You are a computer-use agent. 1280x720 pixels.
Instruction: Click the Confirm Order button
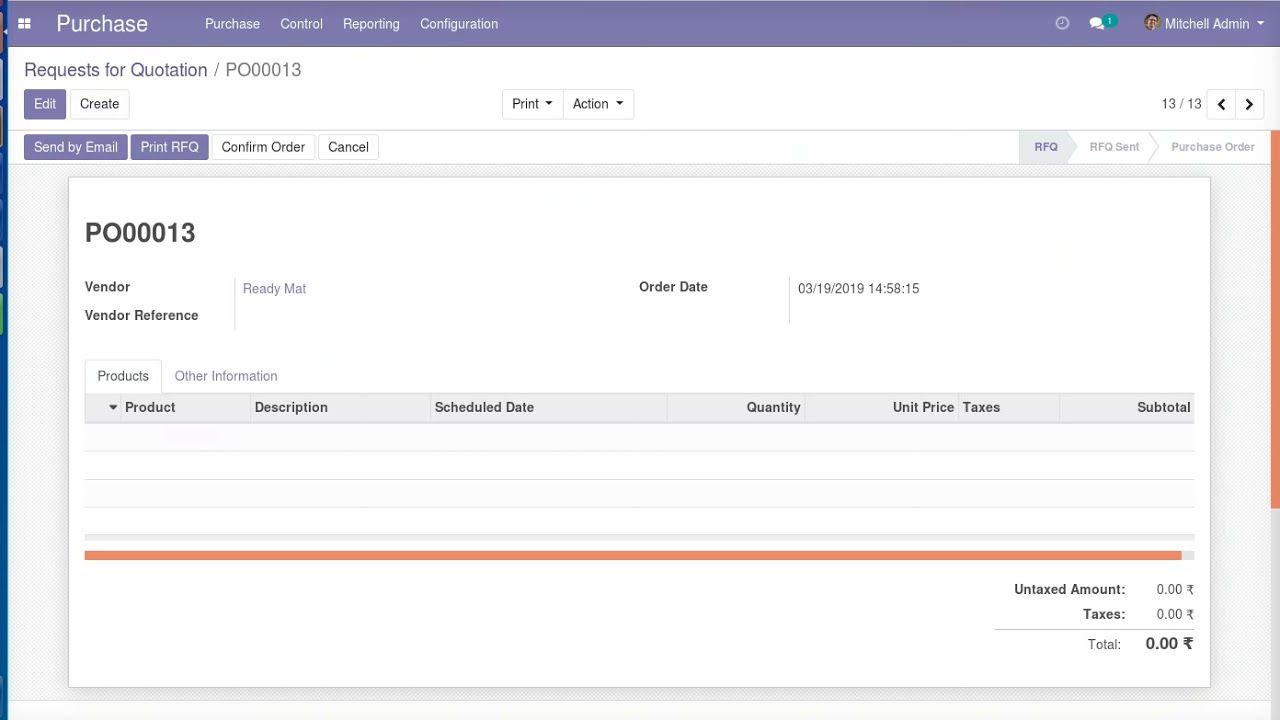click(263, 147)
